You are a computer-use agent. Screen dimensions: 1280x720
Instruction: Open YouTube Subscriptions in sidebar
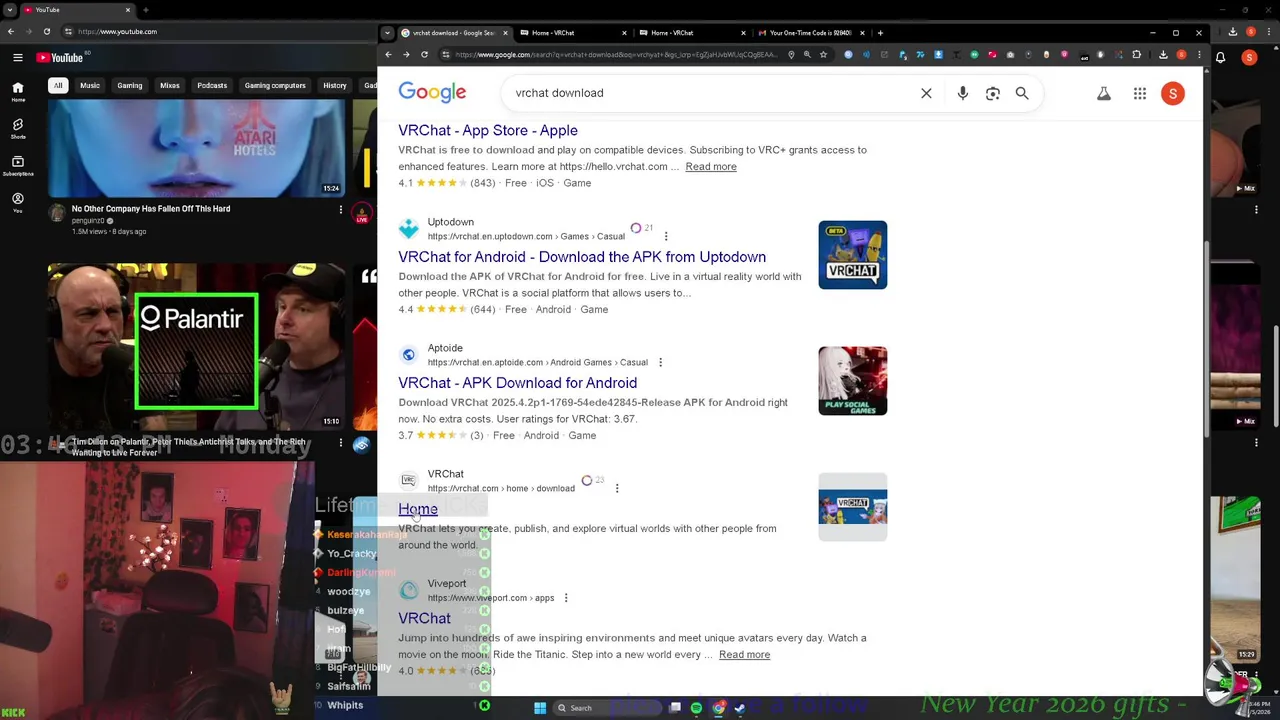(18, 165)
